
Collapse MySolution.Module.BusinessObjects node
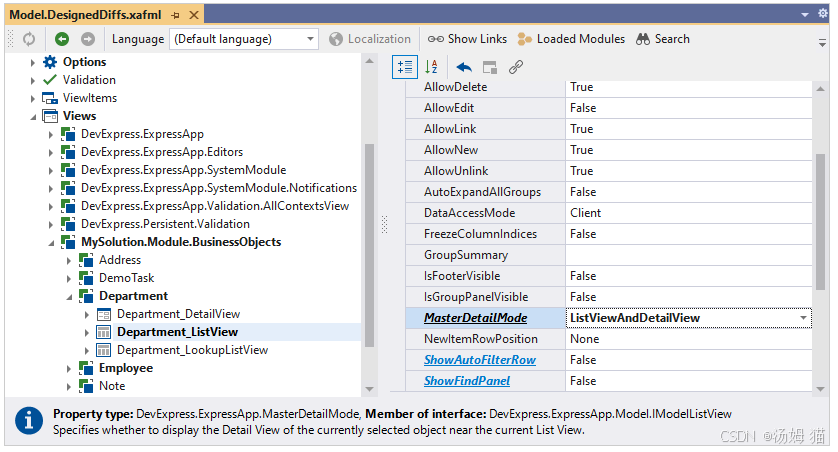(x=51, y=243)
